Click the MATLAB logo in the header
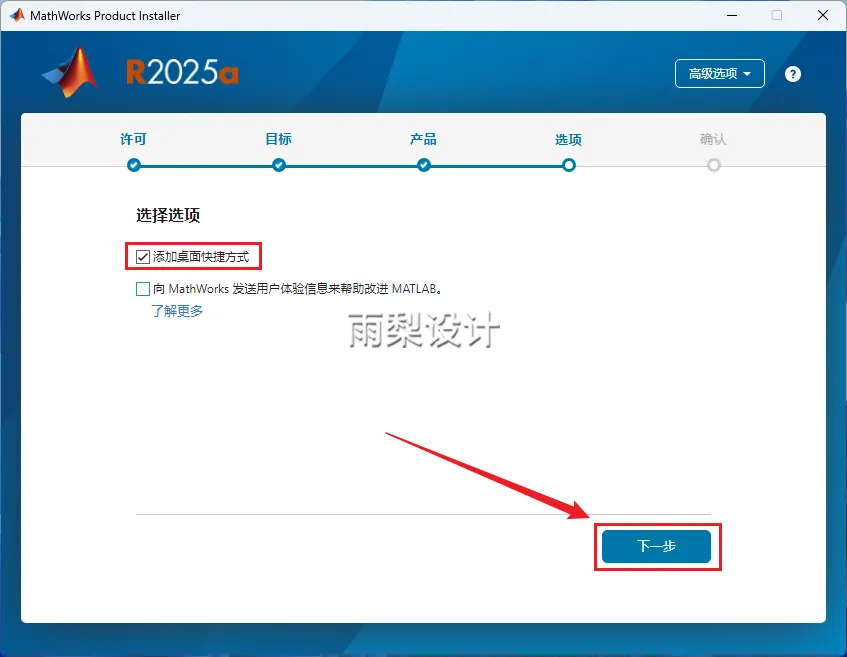The image size is (847, 657). coord(70,72)
